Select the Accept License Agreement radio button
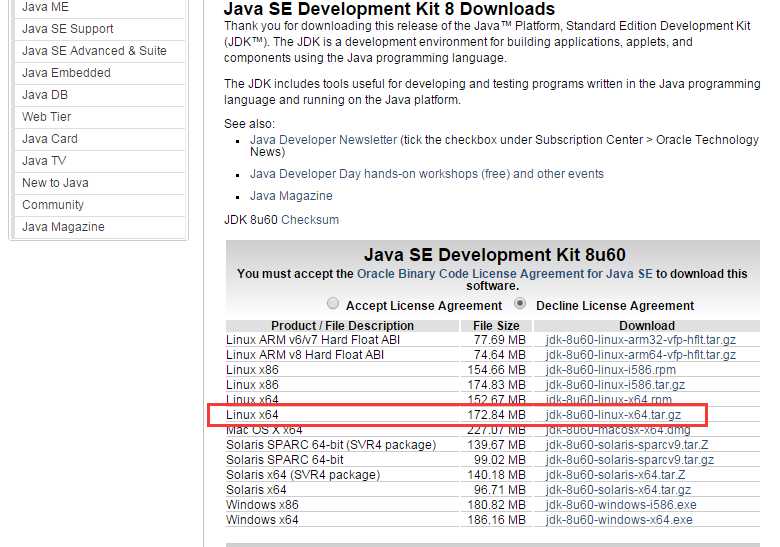This screenshot has width=780, height=547. (333, 303)
